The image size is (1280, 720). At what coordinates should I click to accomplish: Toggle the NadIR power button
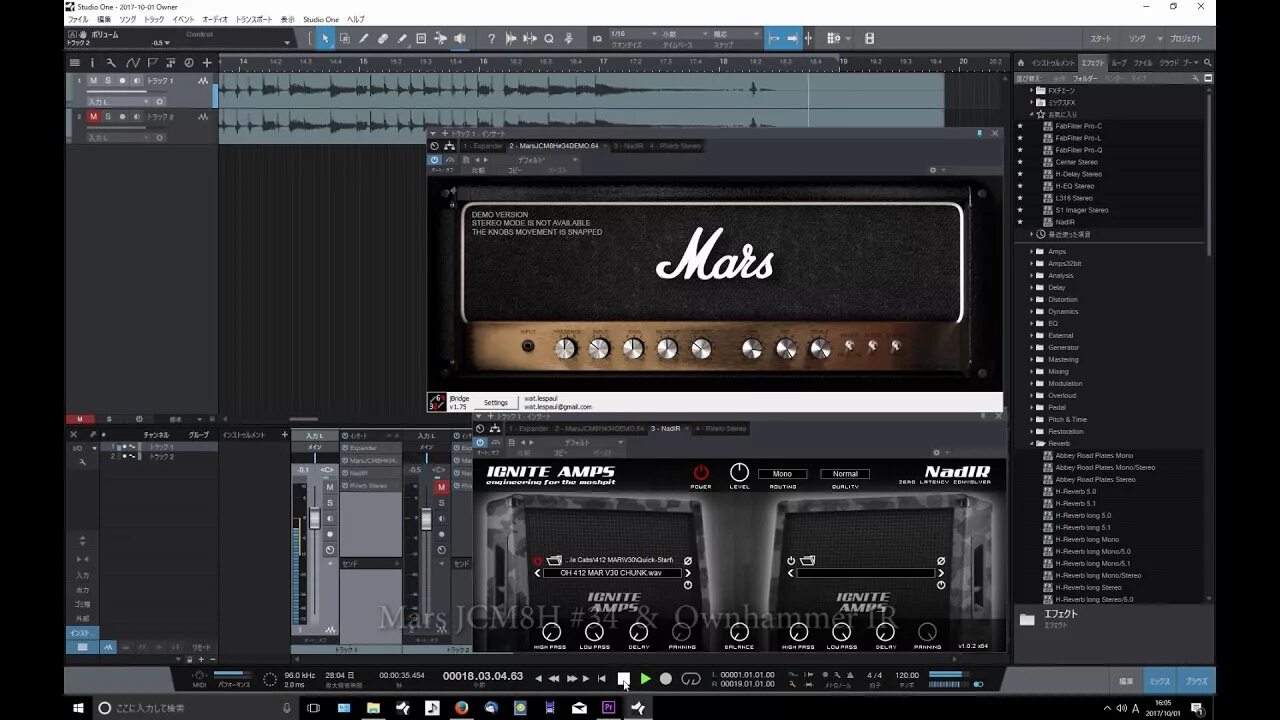click(x=701, y=472)
